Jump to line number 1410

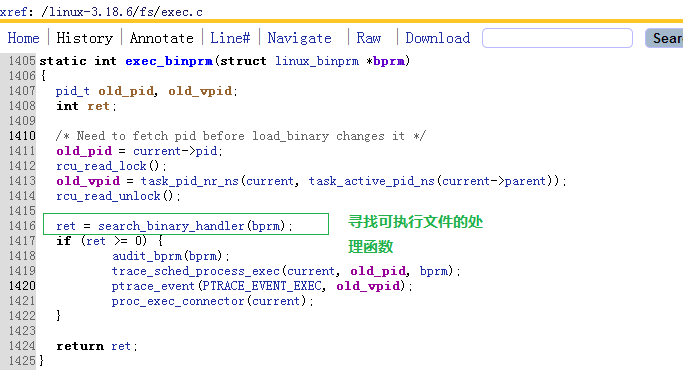(22, 136)
